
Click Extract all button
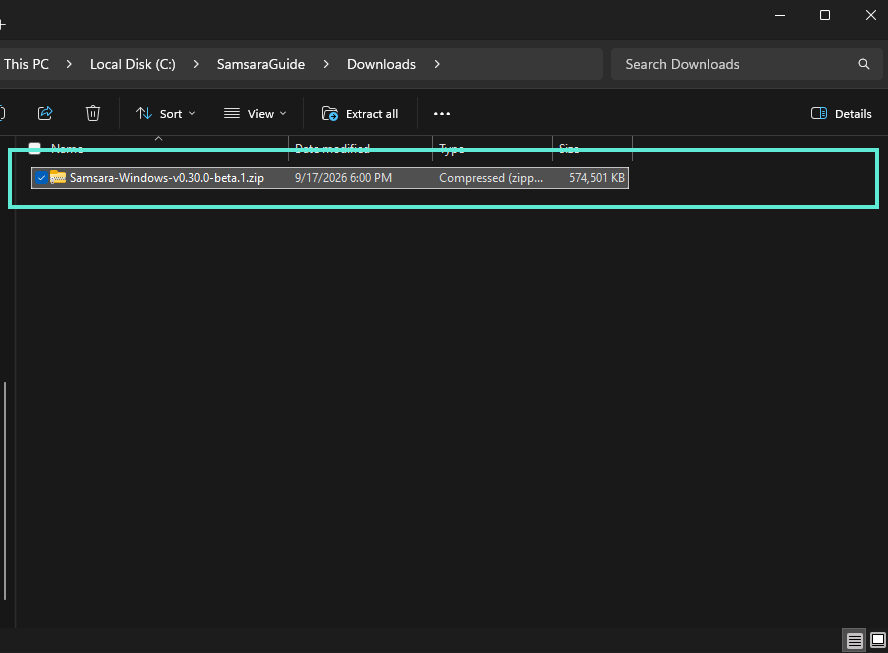click(x=360, y=114)
